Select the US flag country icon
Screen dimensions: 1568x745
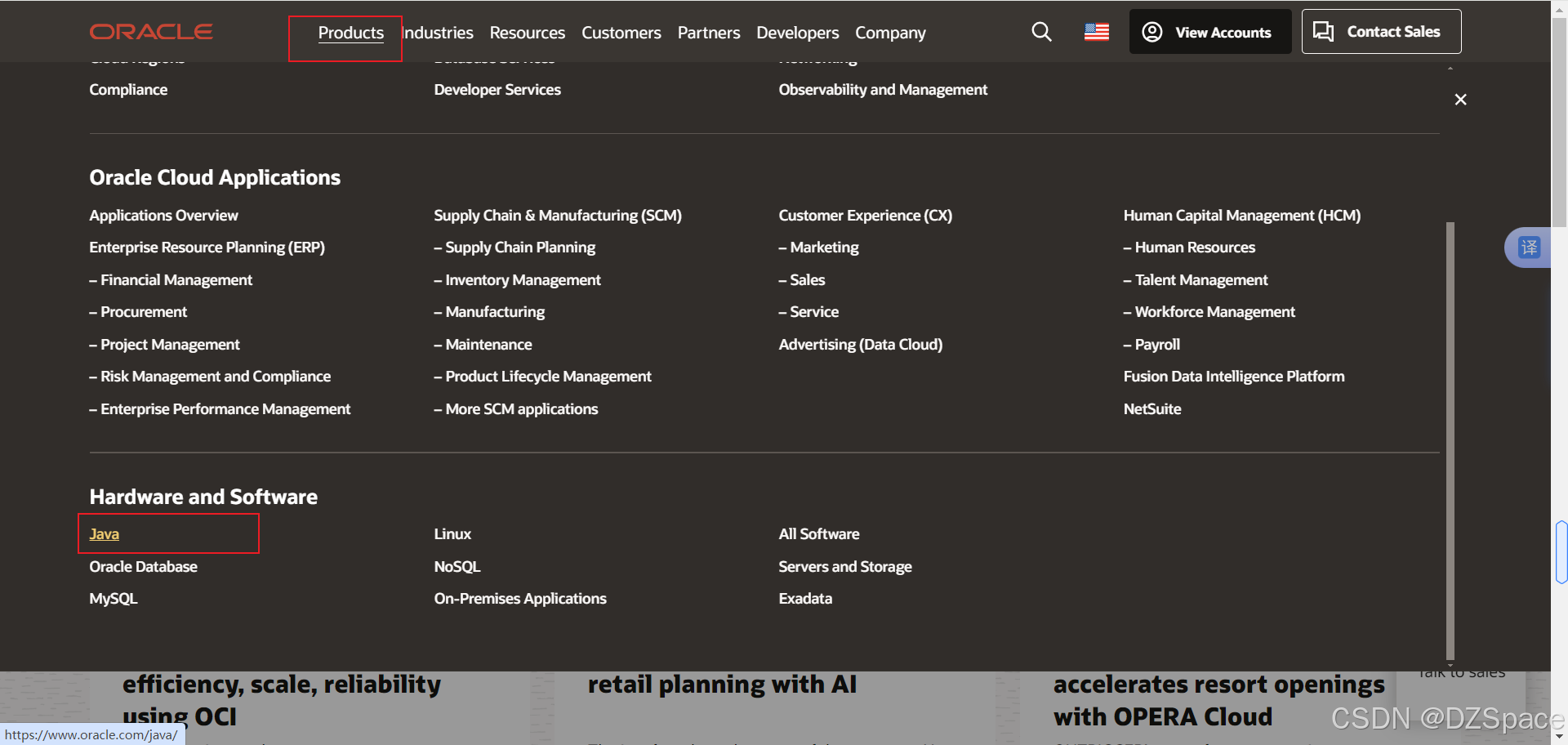(x=1096, y=32)
